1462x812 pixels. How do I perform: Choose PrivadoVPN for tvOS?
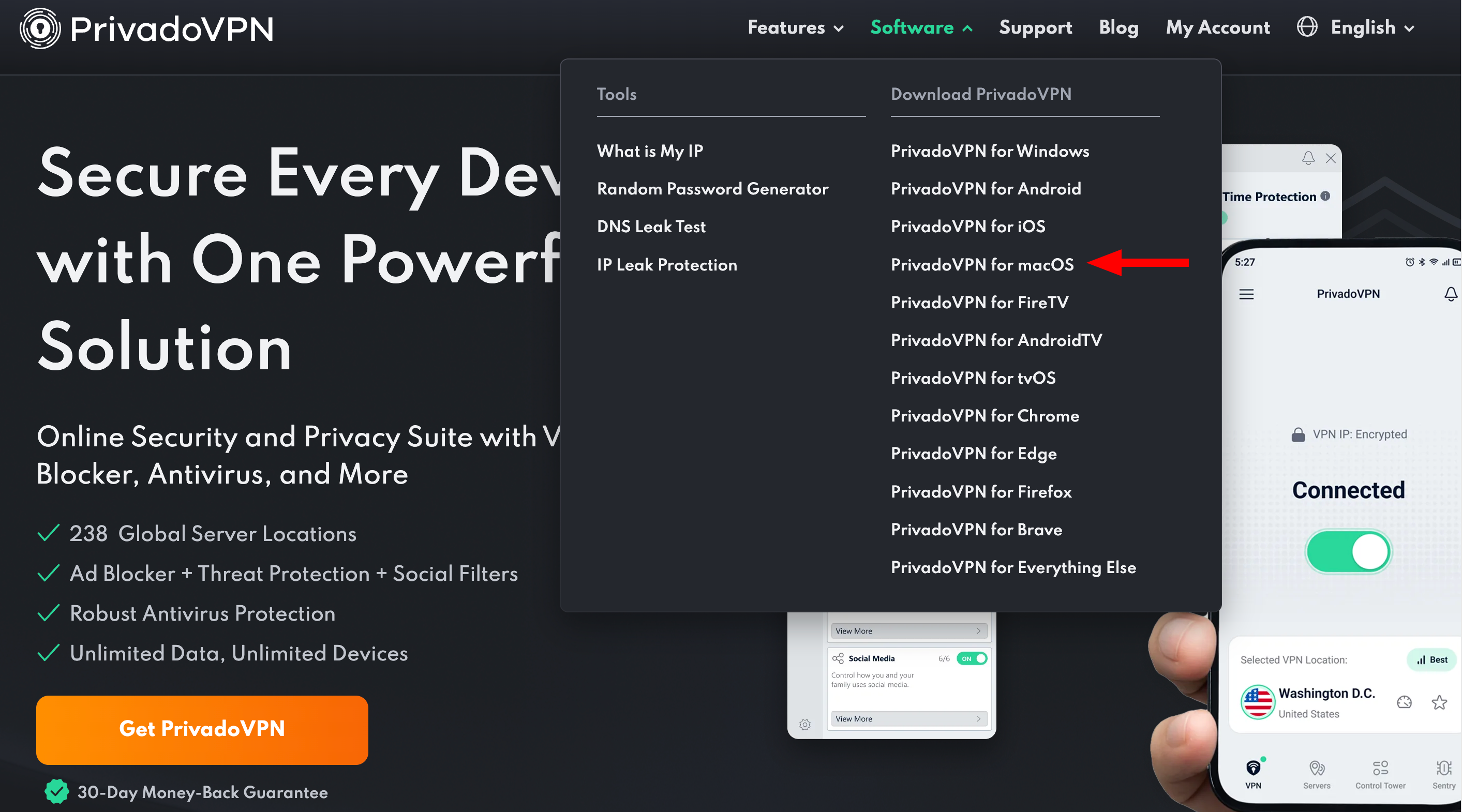[x=973, y=378]
